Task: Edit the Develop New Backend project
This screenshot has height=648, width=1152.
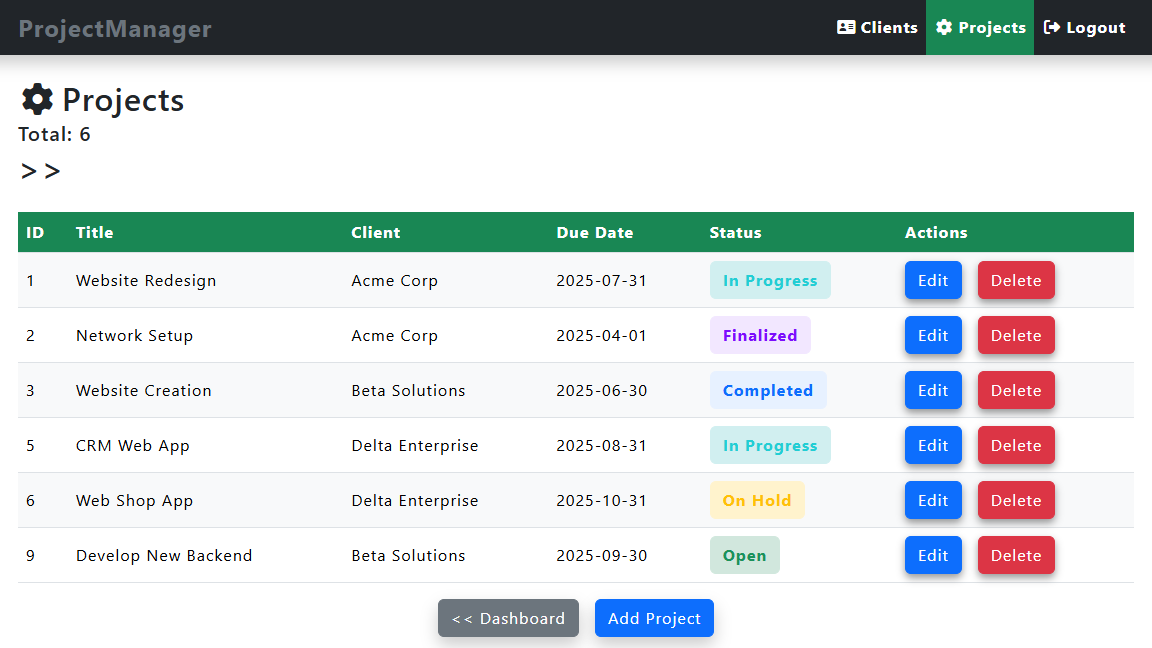Action: point(933,555)
